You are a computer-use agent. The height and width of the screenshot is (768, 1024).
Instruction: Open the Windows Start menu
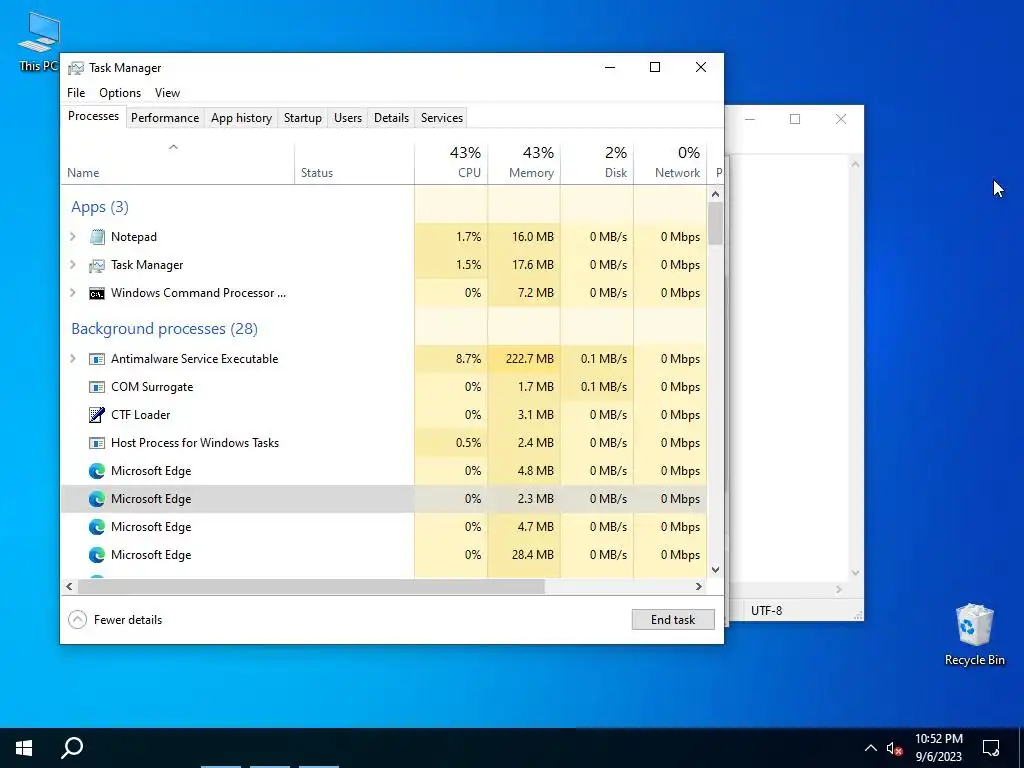[24, 748]
